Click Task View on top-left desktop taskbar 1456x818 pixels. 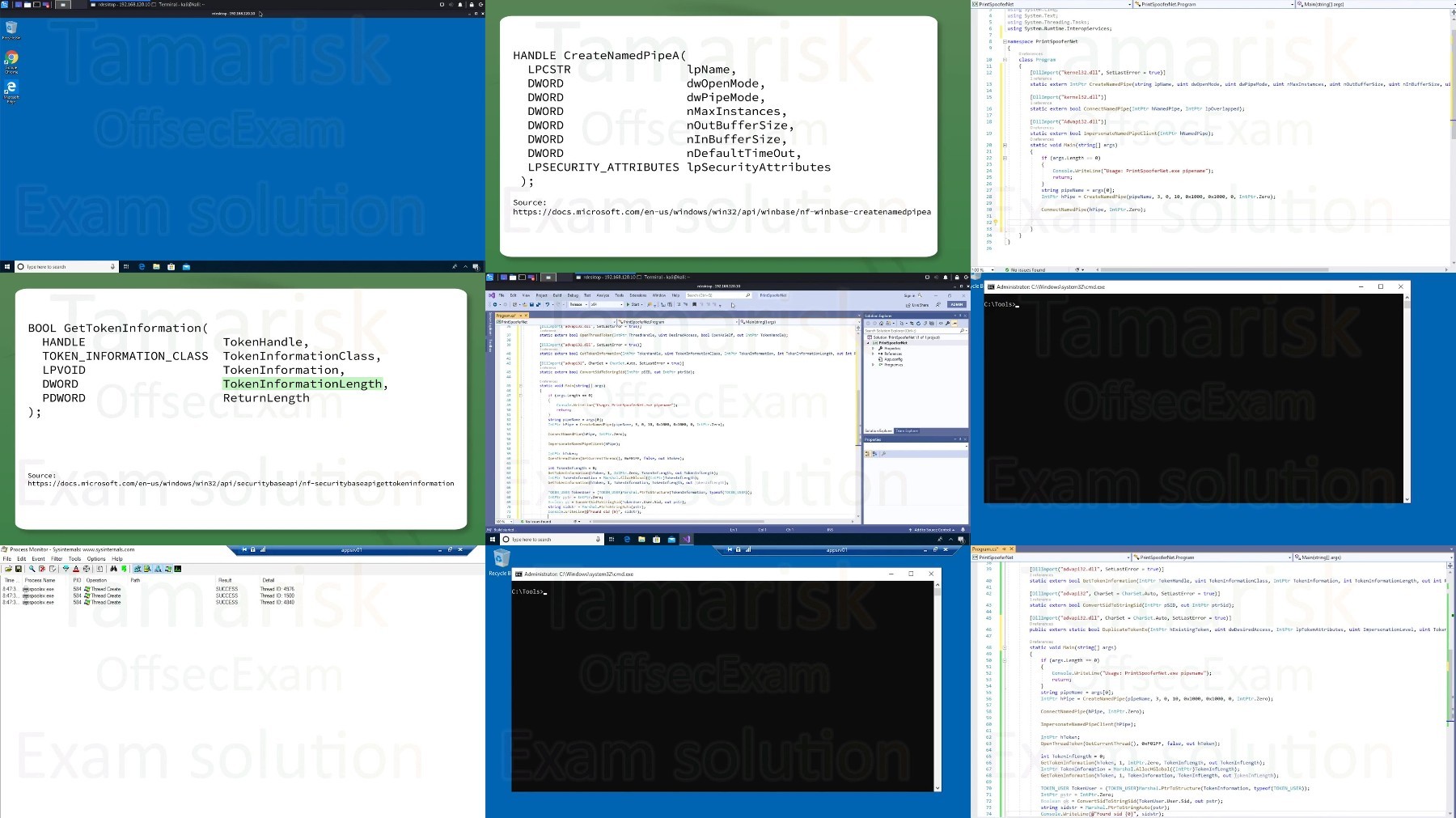(x=126, y=266)
